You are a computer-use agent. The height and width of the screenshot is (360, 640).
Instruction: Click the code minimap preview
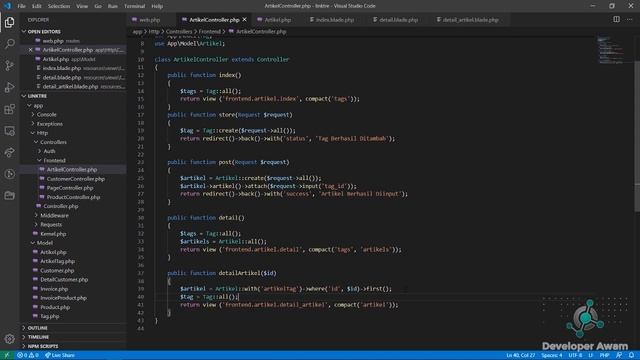(x=611, y=50)
